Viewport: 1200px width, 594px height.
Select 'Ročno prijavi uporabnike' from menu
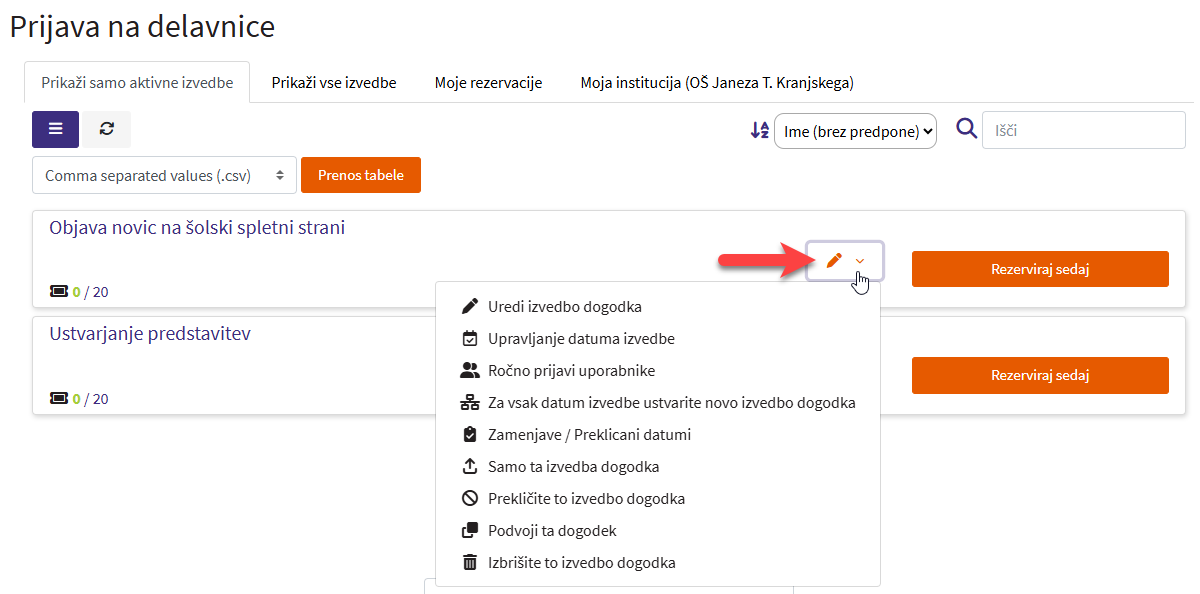pos(571,371)
